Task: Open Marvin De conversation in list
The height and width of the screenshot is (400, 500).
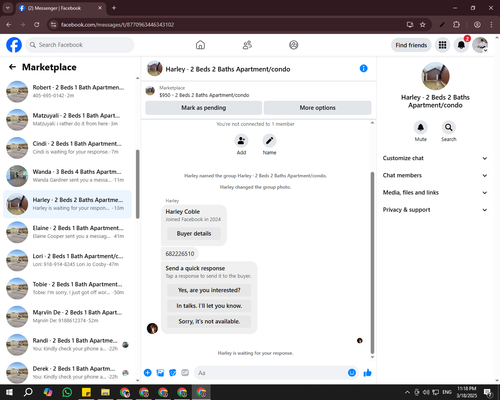Action: 67,316
